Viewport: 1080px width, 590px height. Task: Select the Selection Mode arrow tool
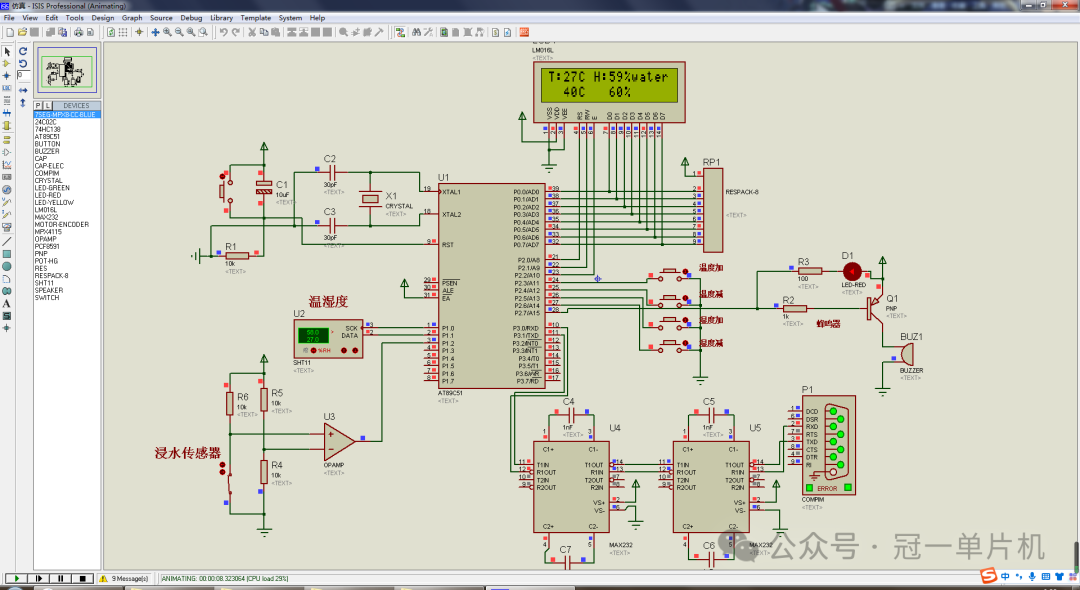tap(6, 49)
